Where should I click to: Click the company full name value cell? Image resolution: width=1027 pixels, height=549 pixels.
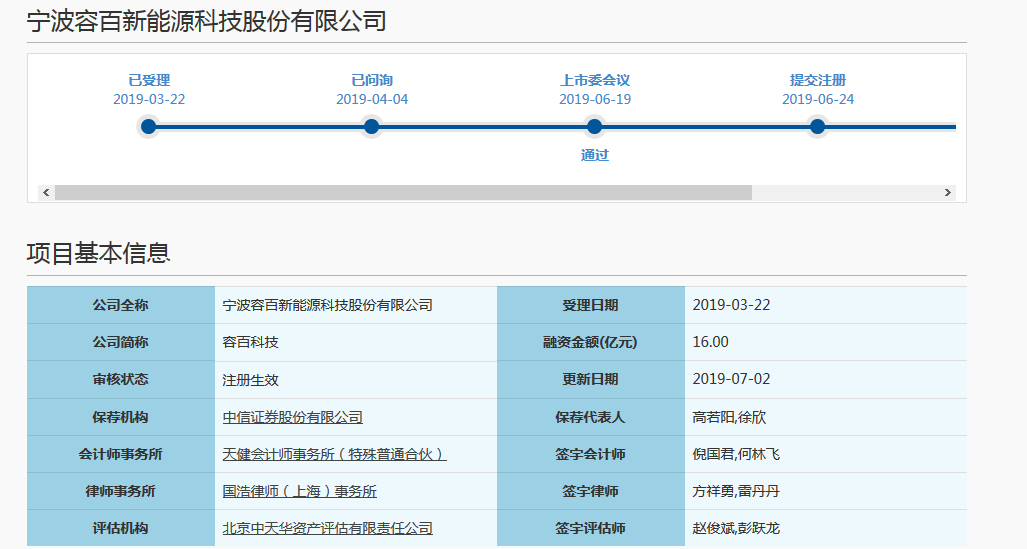click(356, 305)
